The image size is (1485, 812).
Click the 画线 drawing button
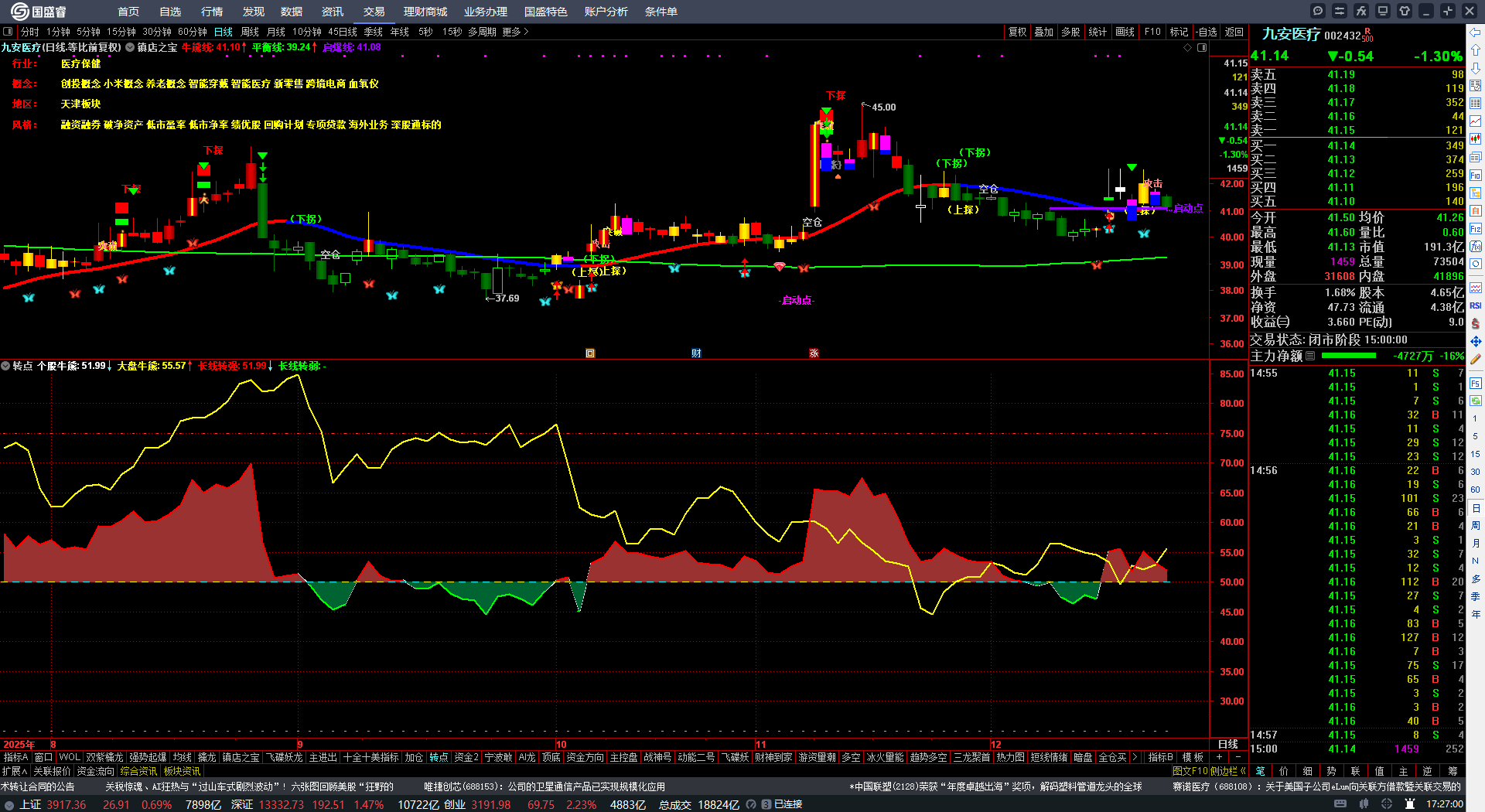[1125, 32]
